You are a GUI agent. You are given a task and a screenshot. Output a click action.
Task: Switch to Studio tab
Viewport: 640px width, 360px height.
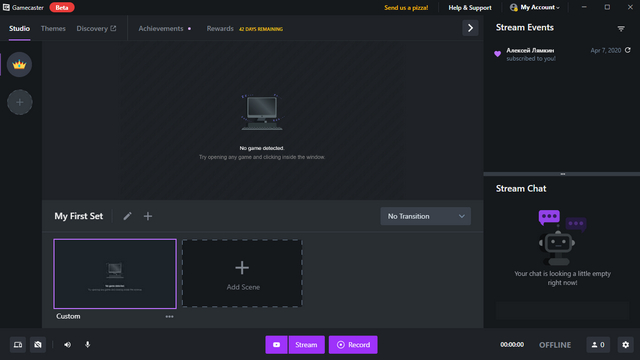[x=20, y=29]
